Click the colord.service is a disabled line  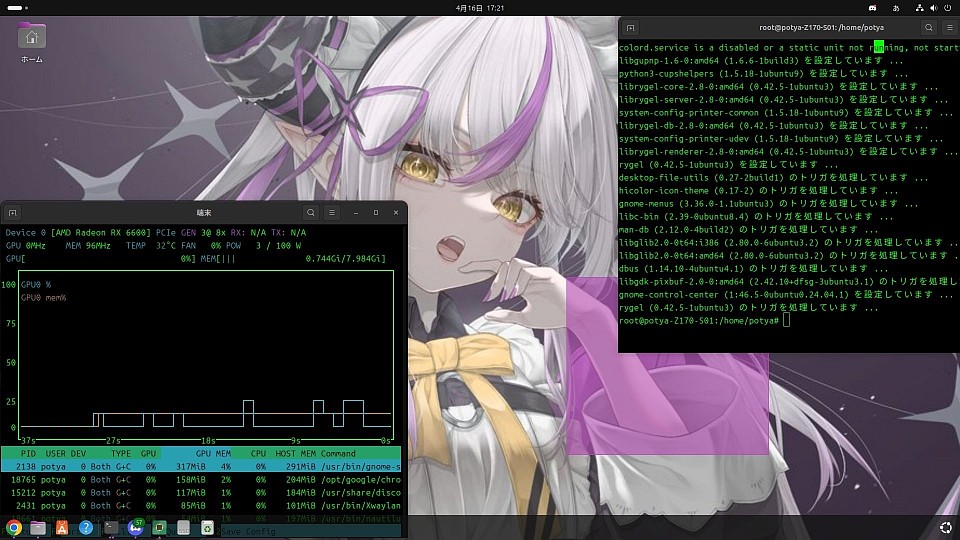tap(789, 47)
